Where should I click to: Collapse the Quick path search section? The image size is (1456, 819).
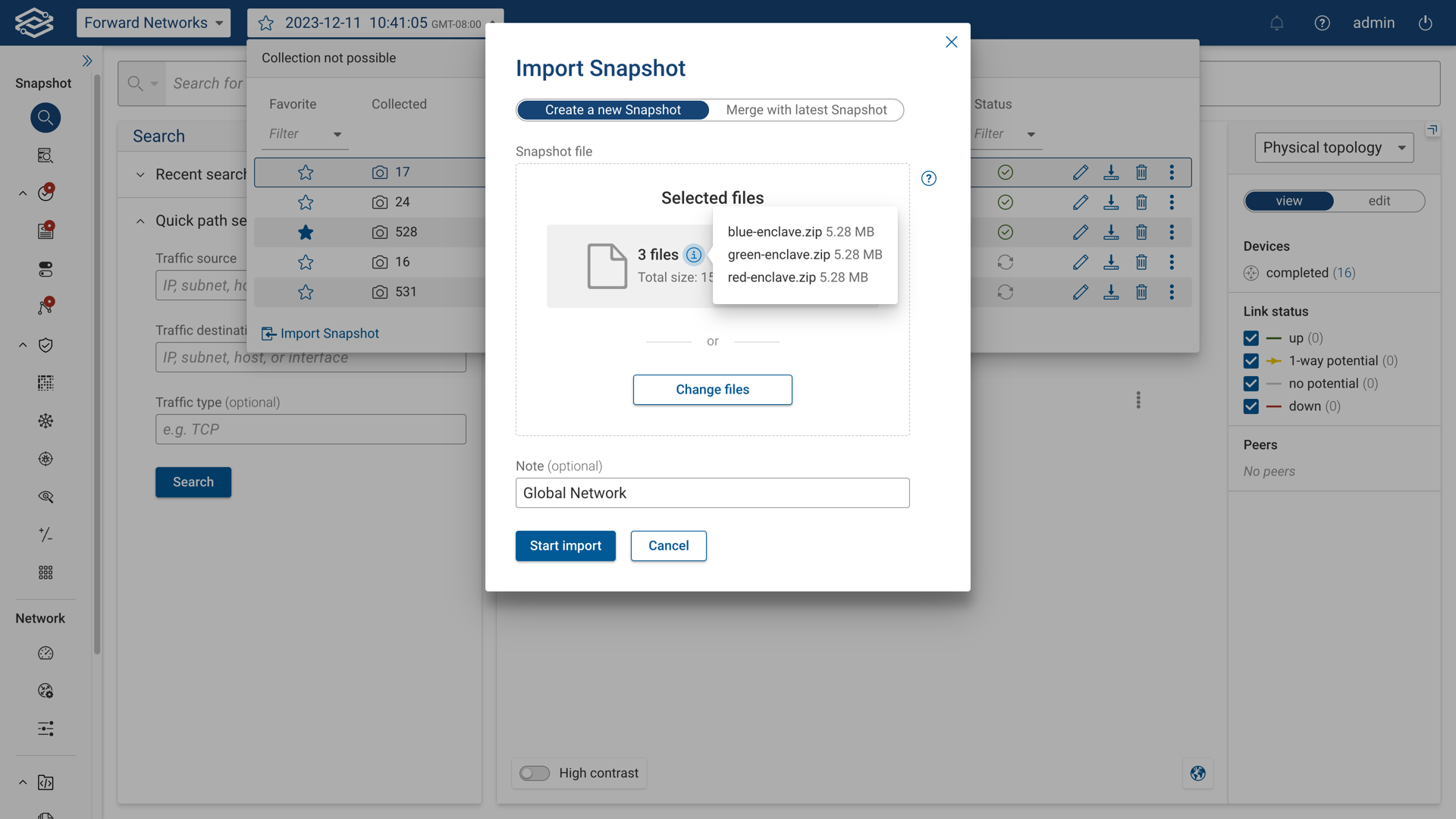pos(140,221)
